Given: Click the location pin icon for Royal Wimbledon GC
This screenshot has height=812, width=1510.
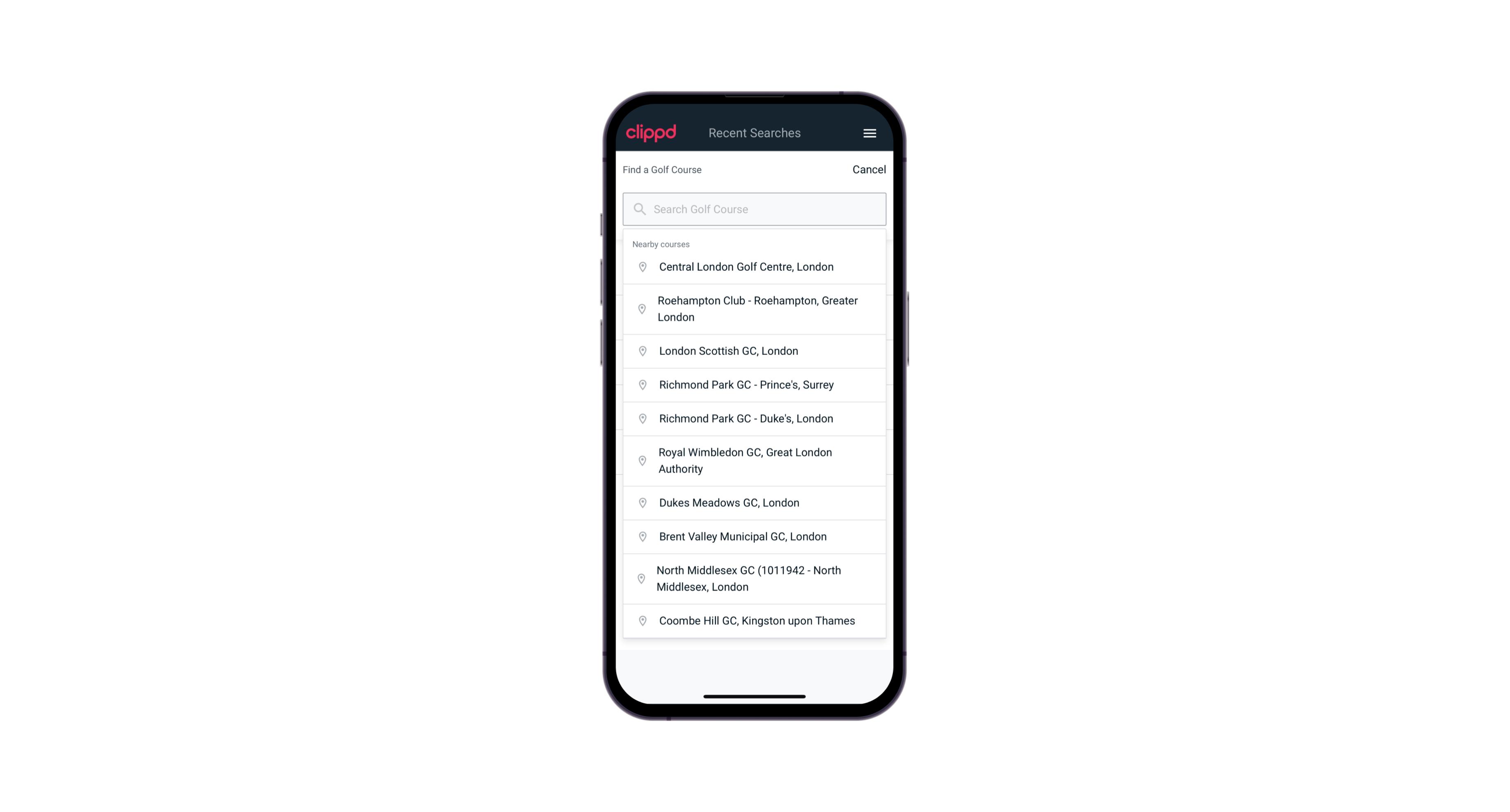Looking at the screenshot, I should click(x=641, y=460).
